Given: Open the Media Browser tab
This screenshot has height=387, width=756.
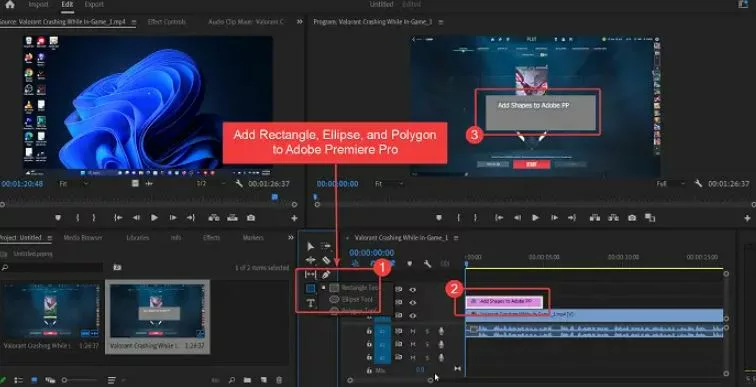Looking at the screenshot, I should point(83,238).
